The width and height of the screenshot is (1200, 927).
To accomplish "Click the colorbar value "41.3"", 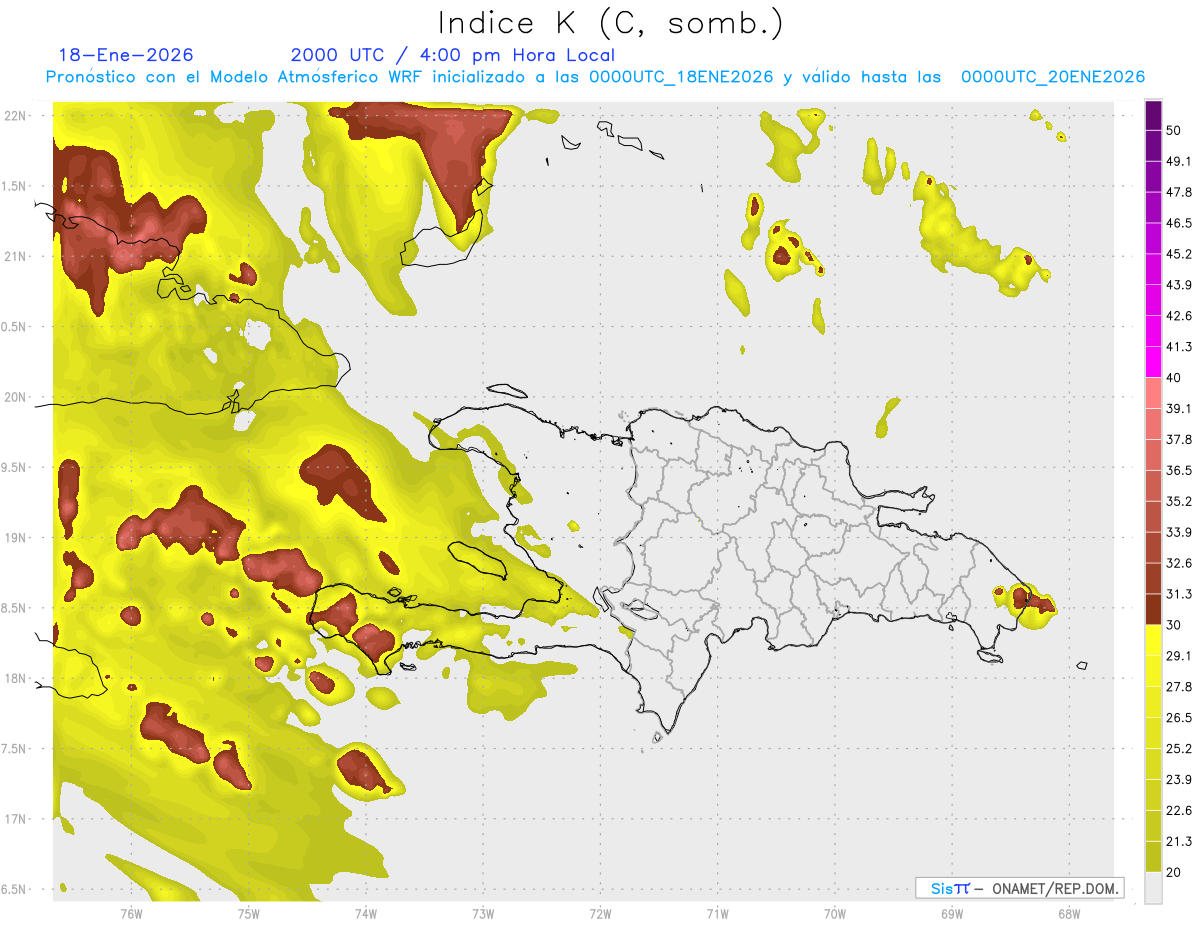I will click(x=1179, y=347).
